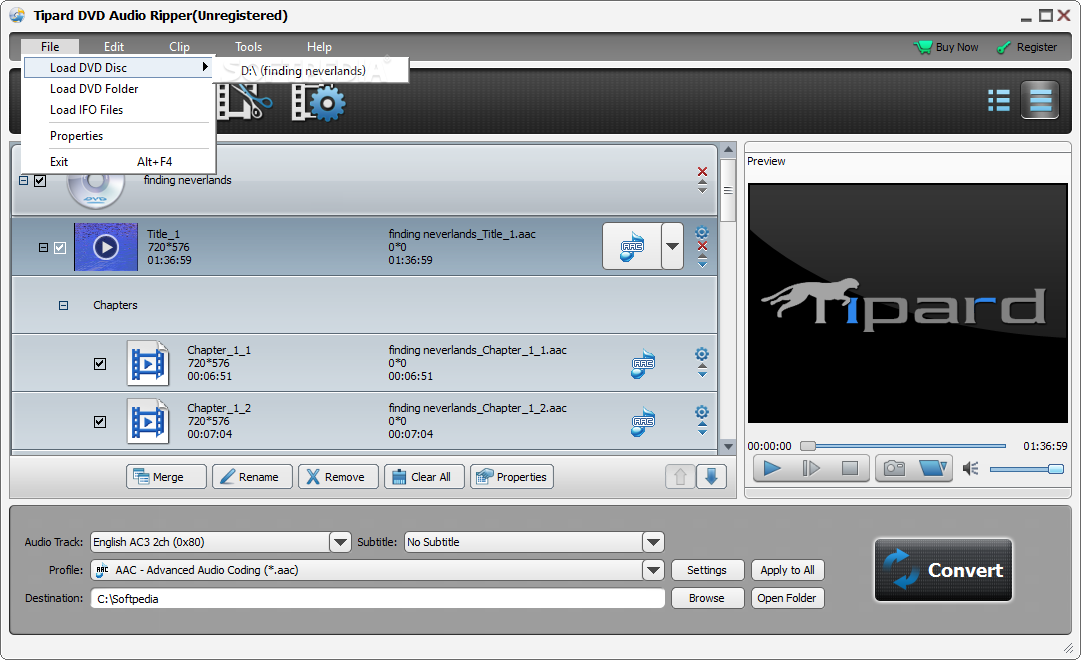Switch to compact list view icon
Image resolution: width=1081 pixels, height=660 pixels.
tap(999, 101)
